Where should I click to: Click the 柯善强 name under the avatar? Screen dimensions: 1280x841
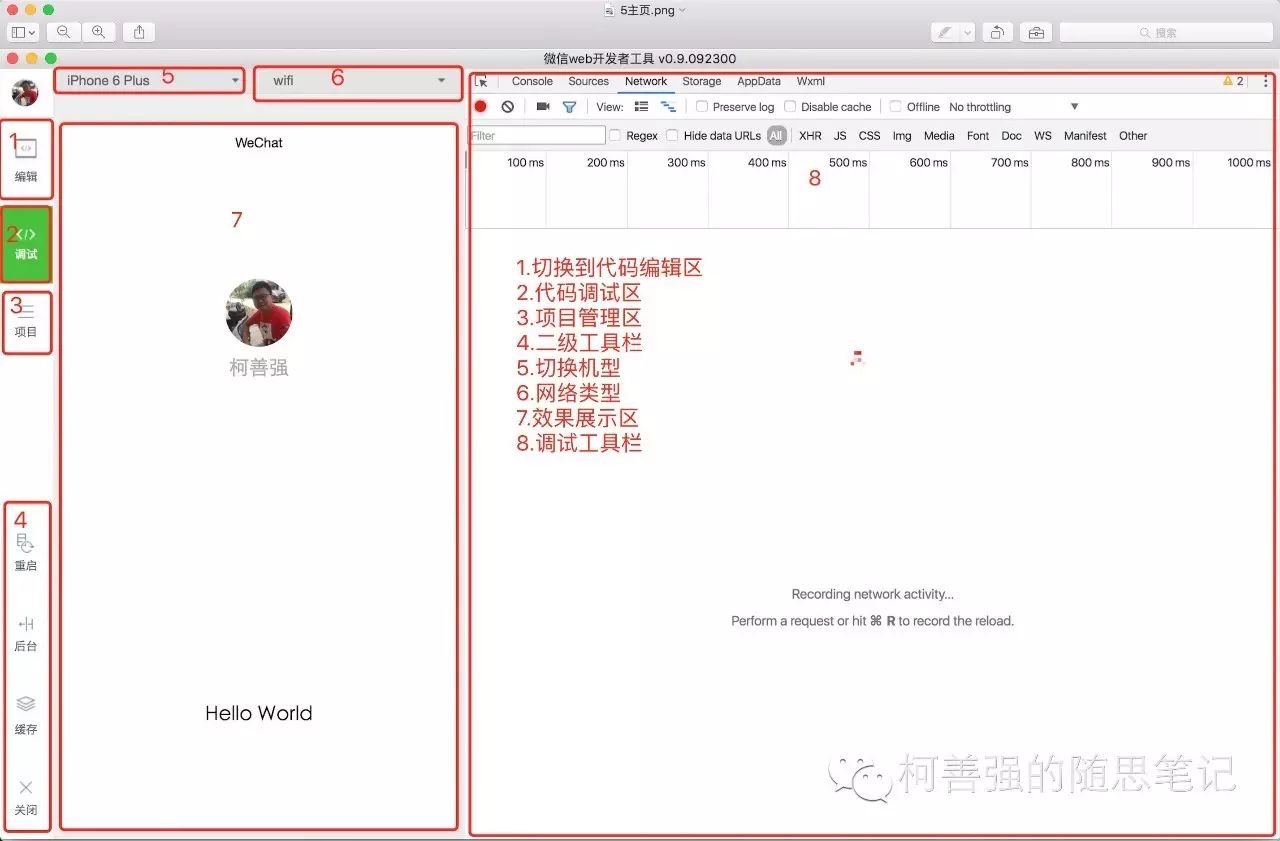point(259,368)
